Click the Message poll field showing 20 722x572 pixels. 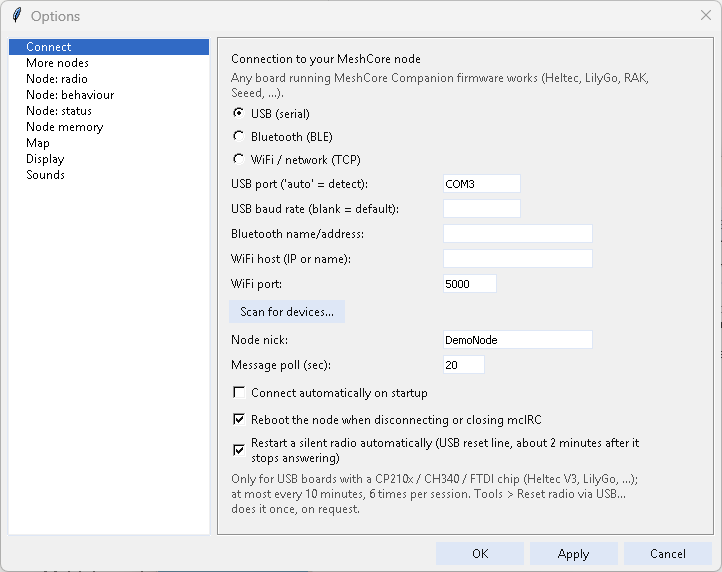464,365
